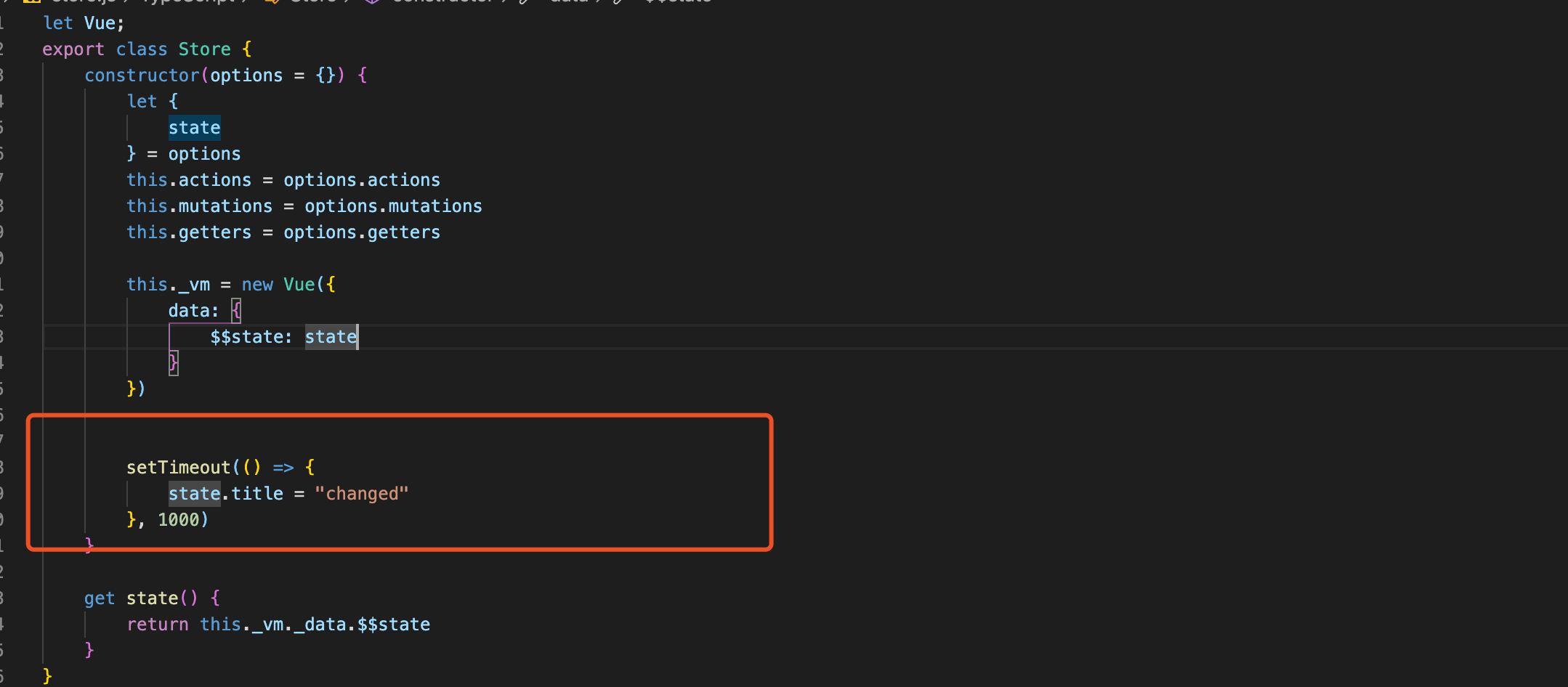This screenshot has width=1568, height=687.
Task: Click options.getters on the this.getters line
Action: pos(362,232)
